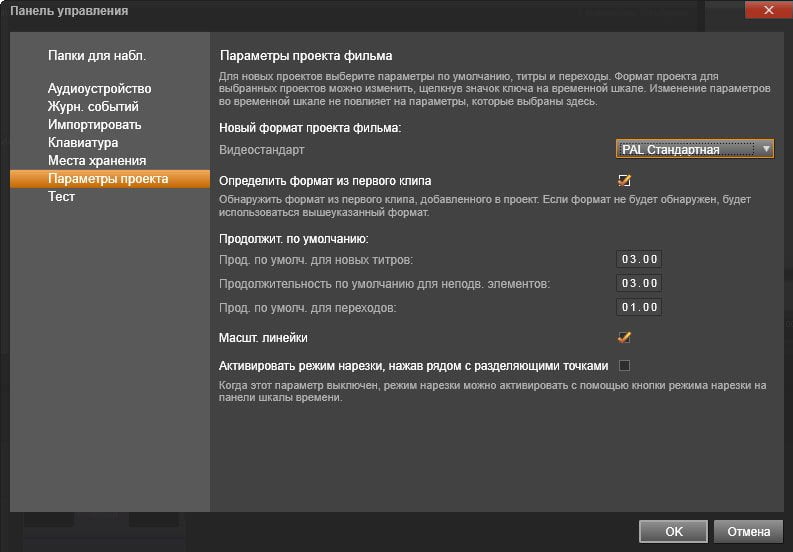Click the Видеостандарт label
Viewport: 793px width, 552px height.
261,150
